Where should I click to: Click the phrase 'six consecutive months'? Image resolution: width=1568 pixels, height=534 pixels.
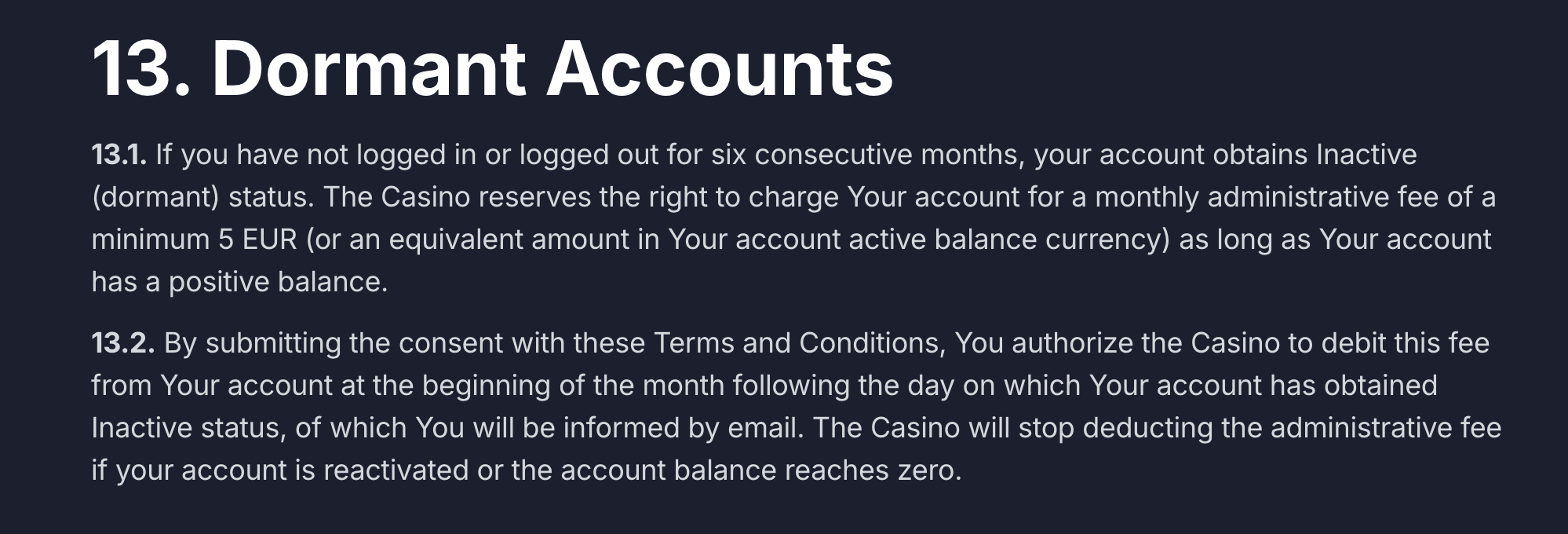click(867, 155)
